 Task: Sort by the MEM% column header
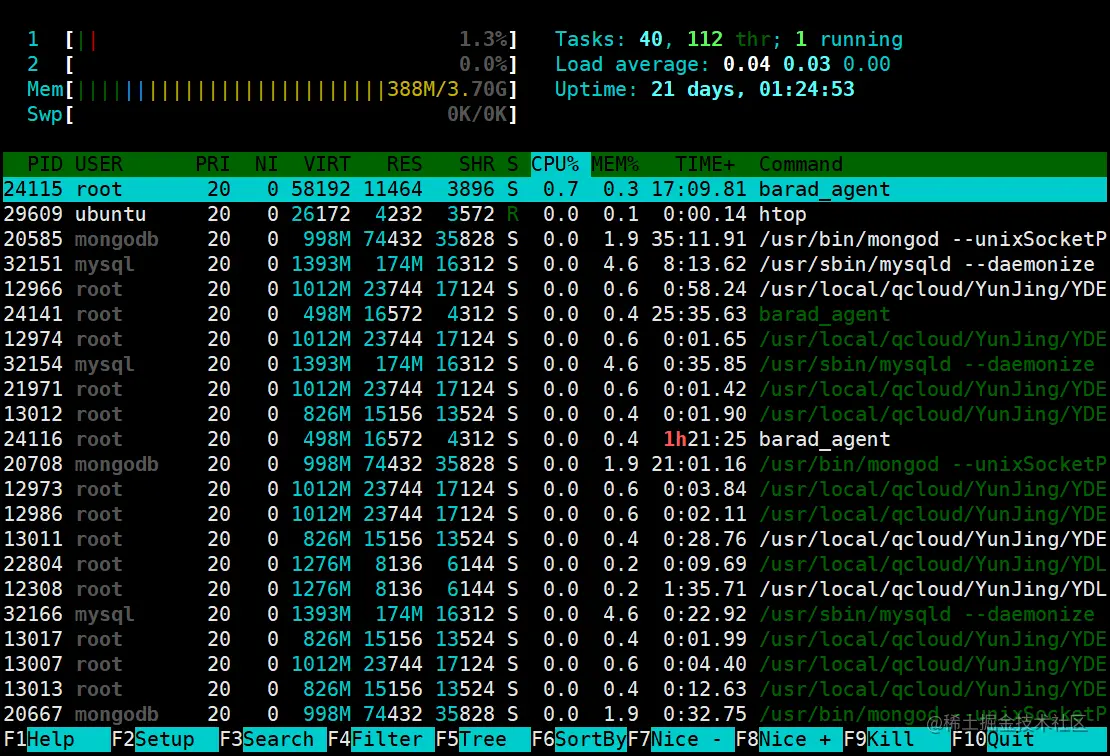pyautogui.click(x=614, y=164)
